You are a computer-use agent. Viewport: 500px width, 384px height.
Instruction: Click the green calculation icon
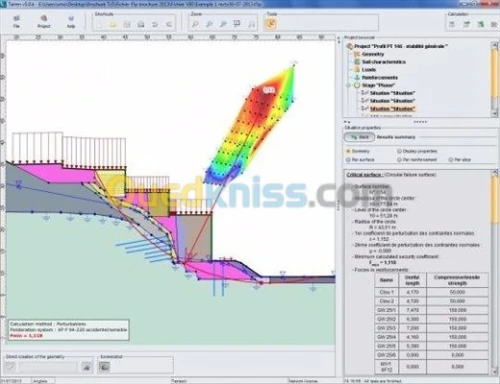click(x=480, y=24)
